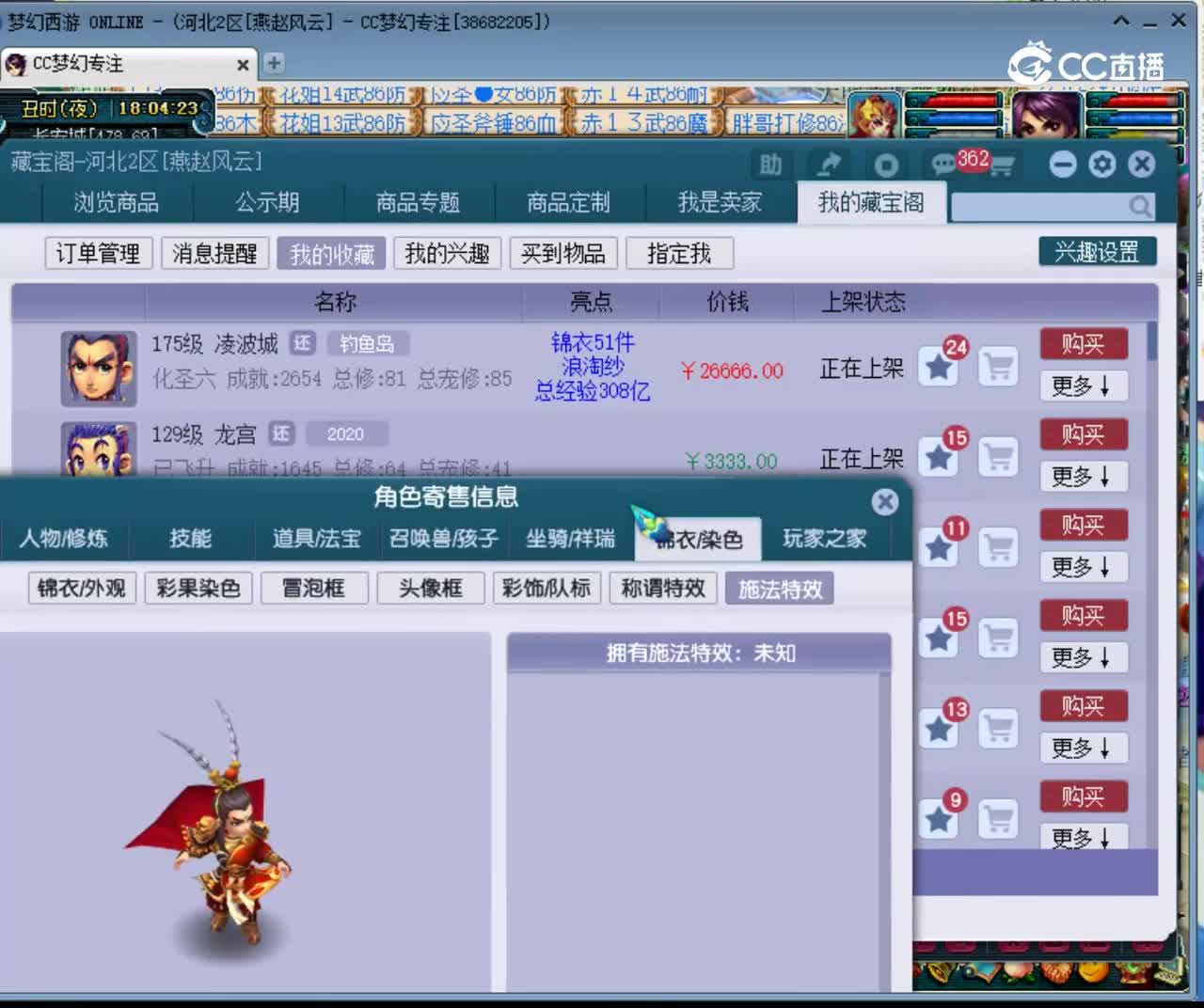Click the round record icon in header
The height and width of the screenshot is (1008, 1204).
(x=886, y=165)
